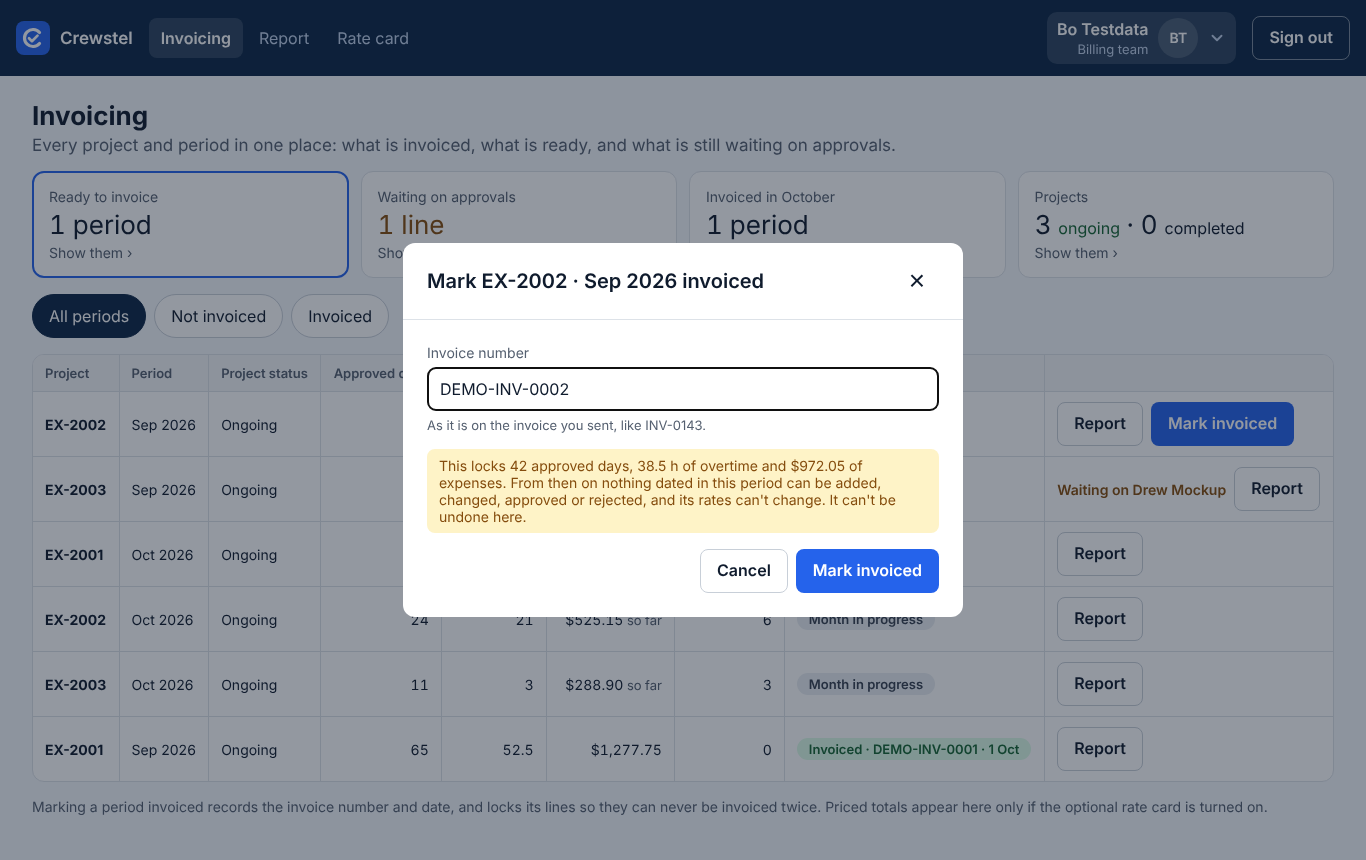The image size is (1366, 860).
Task: Open the Invoiced in October card
Action: click(847, 224)
